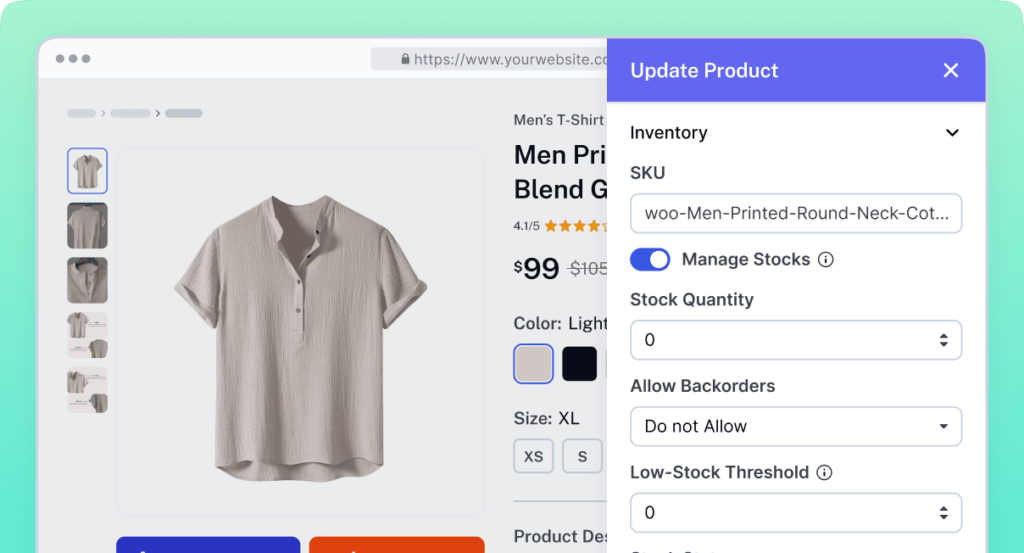This screenshot has height=553, width=1024.
Task: Click the main shirt product image
Action: pos(300,332)
